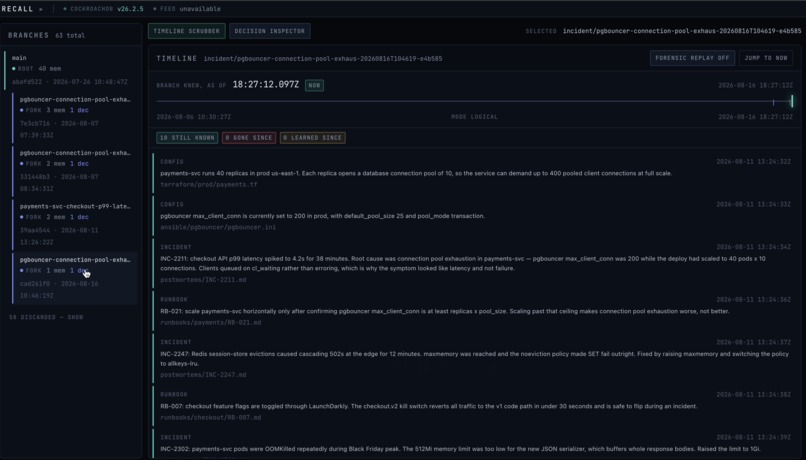Click the INC-2302 OOMKilled incident entry

(x=476, y=445)
